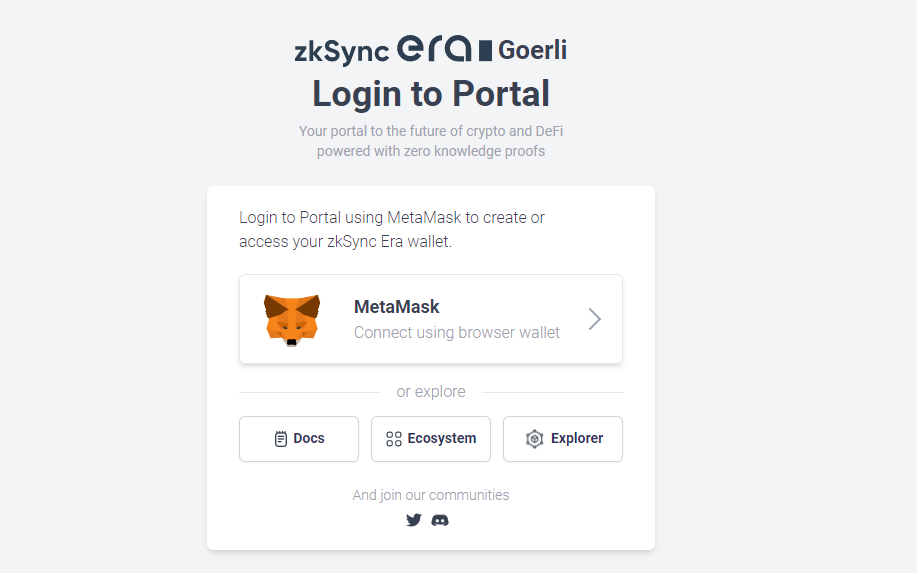Viewport: 917px width, 573px height.
Task: Click the zero knowledge proofs tagline
Action: point(431,152)
